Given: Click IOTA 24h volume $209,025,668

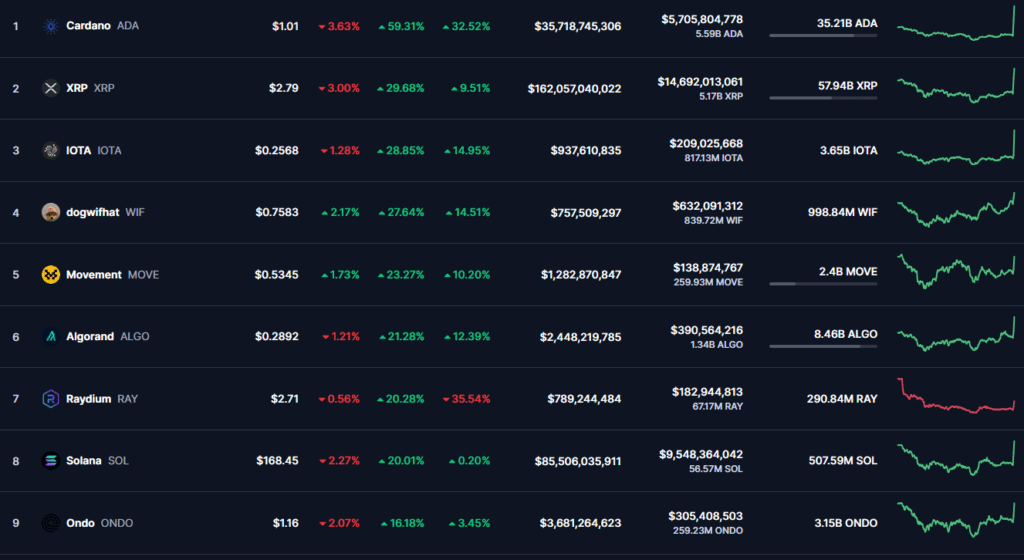Looking at the screenshot, I should tap(706, 144).
